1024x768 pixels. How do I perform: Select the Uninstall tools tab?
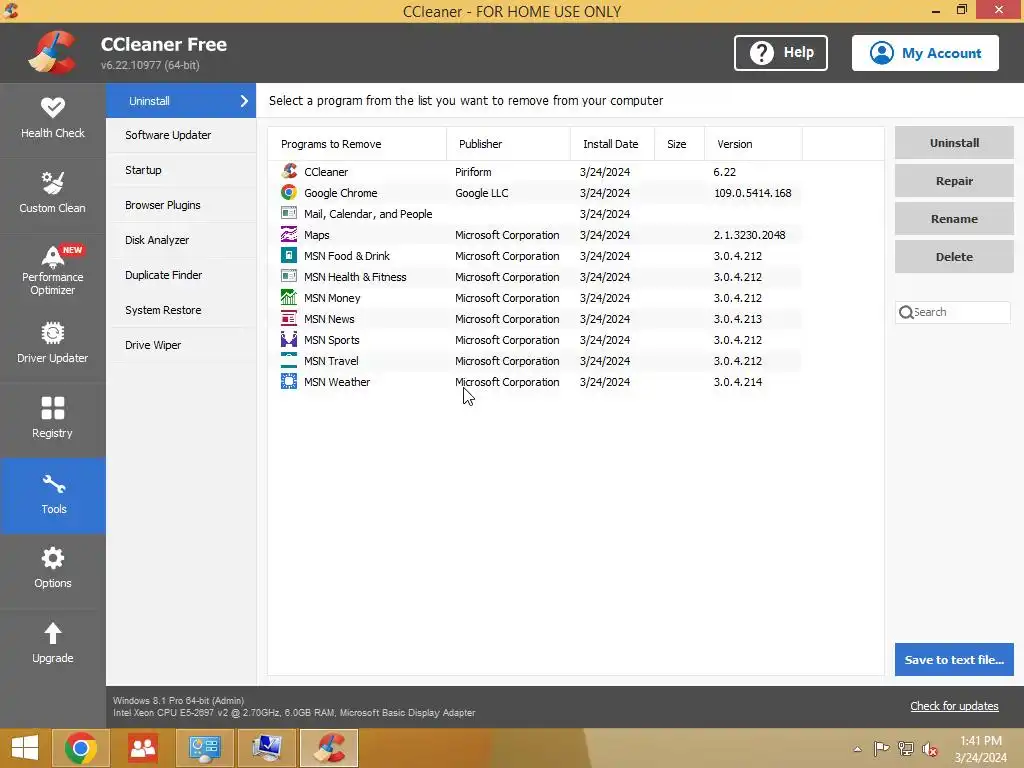point(181,101)
